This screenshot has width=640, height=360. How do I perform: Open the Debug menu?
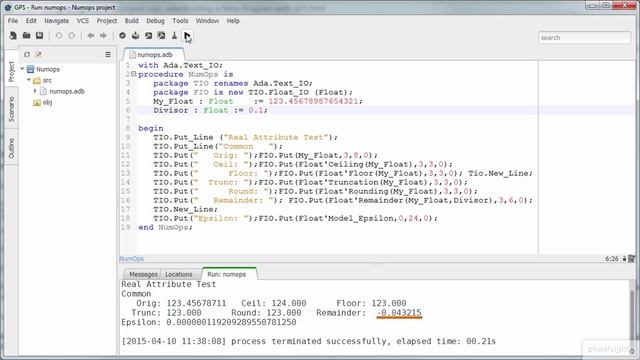pos(156,21)
